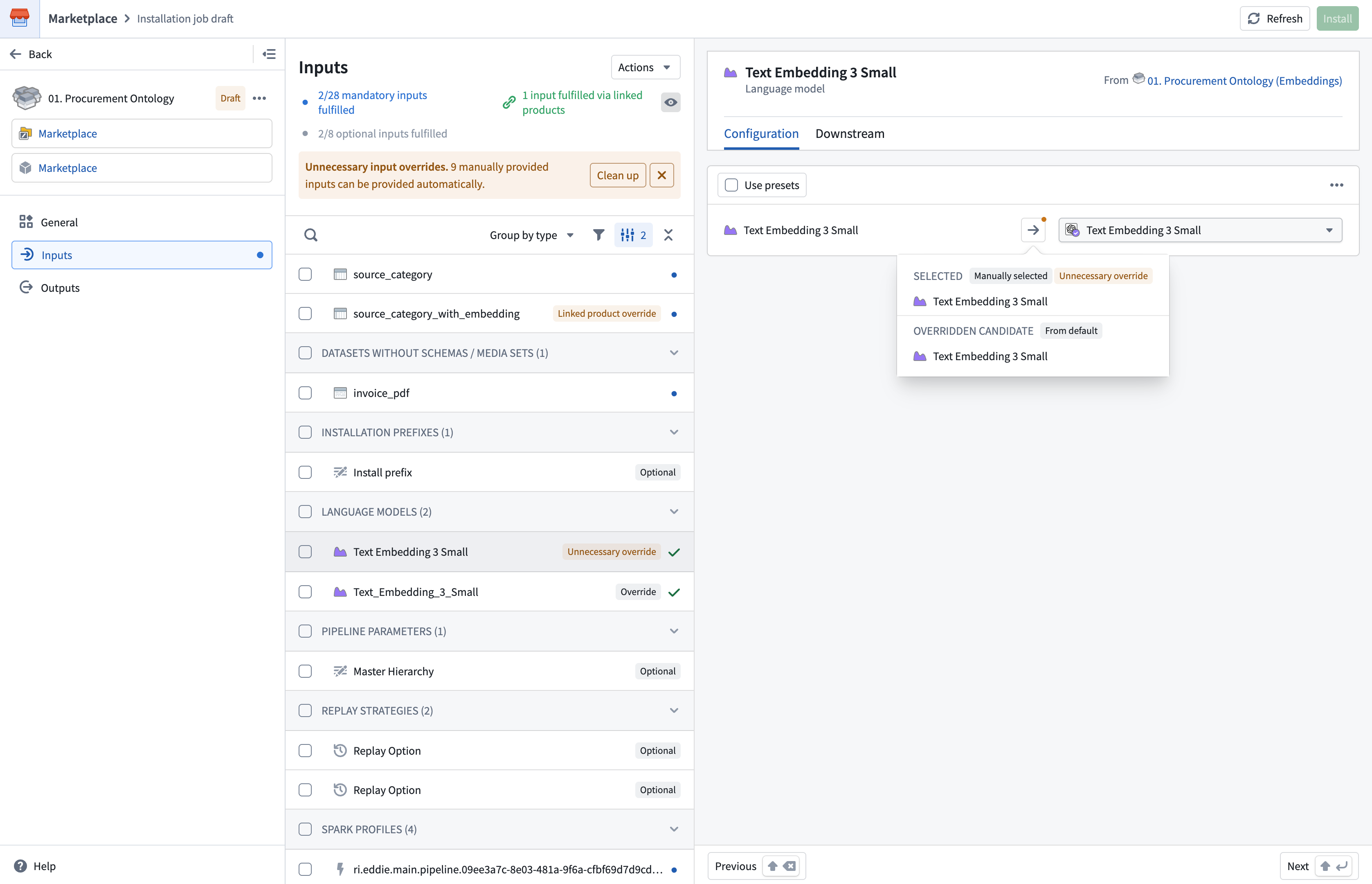Click the Previous button

pyautogui.click(x=756, y=866)
